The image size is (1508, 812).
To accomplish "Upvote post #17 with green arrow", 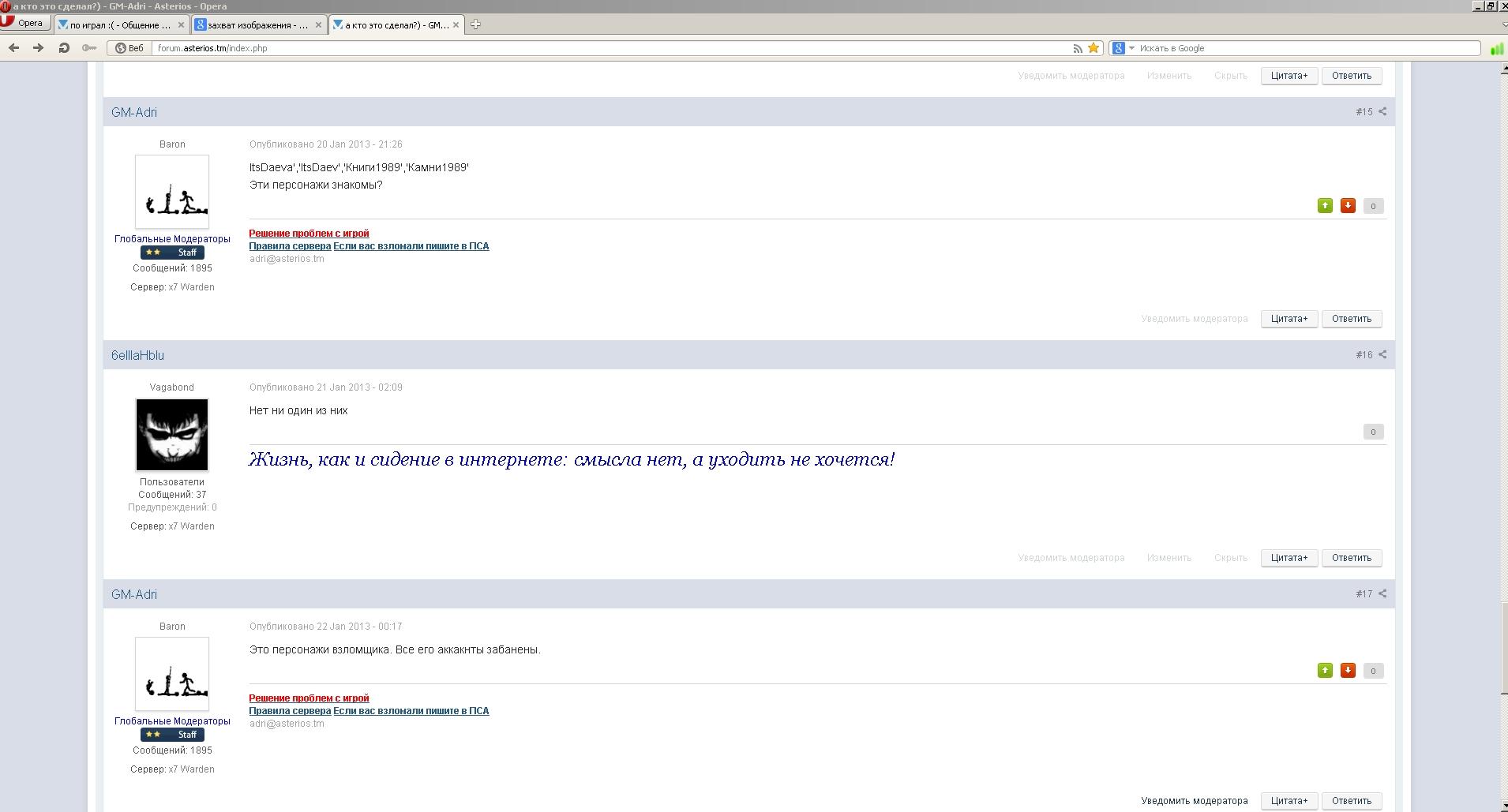I will click(1325, 671).
